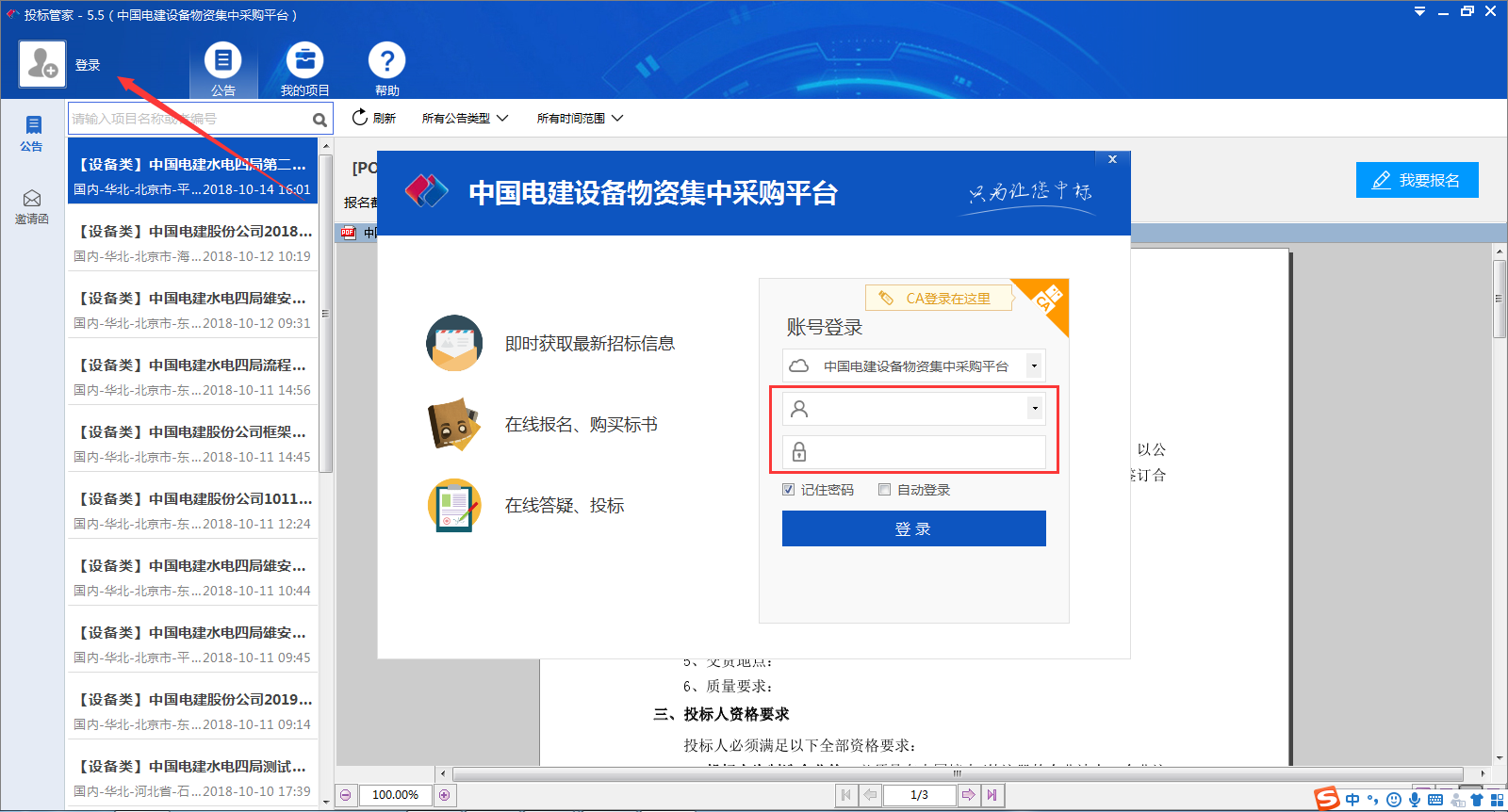Select 邀请函 in the left sidebar
1508x812 pixels.
coord(32,206)
